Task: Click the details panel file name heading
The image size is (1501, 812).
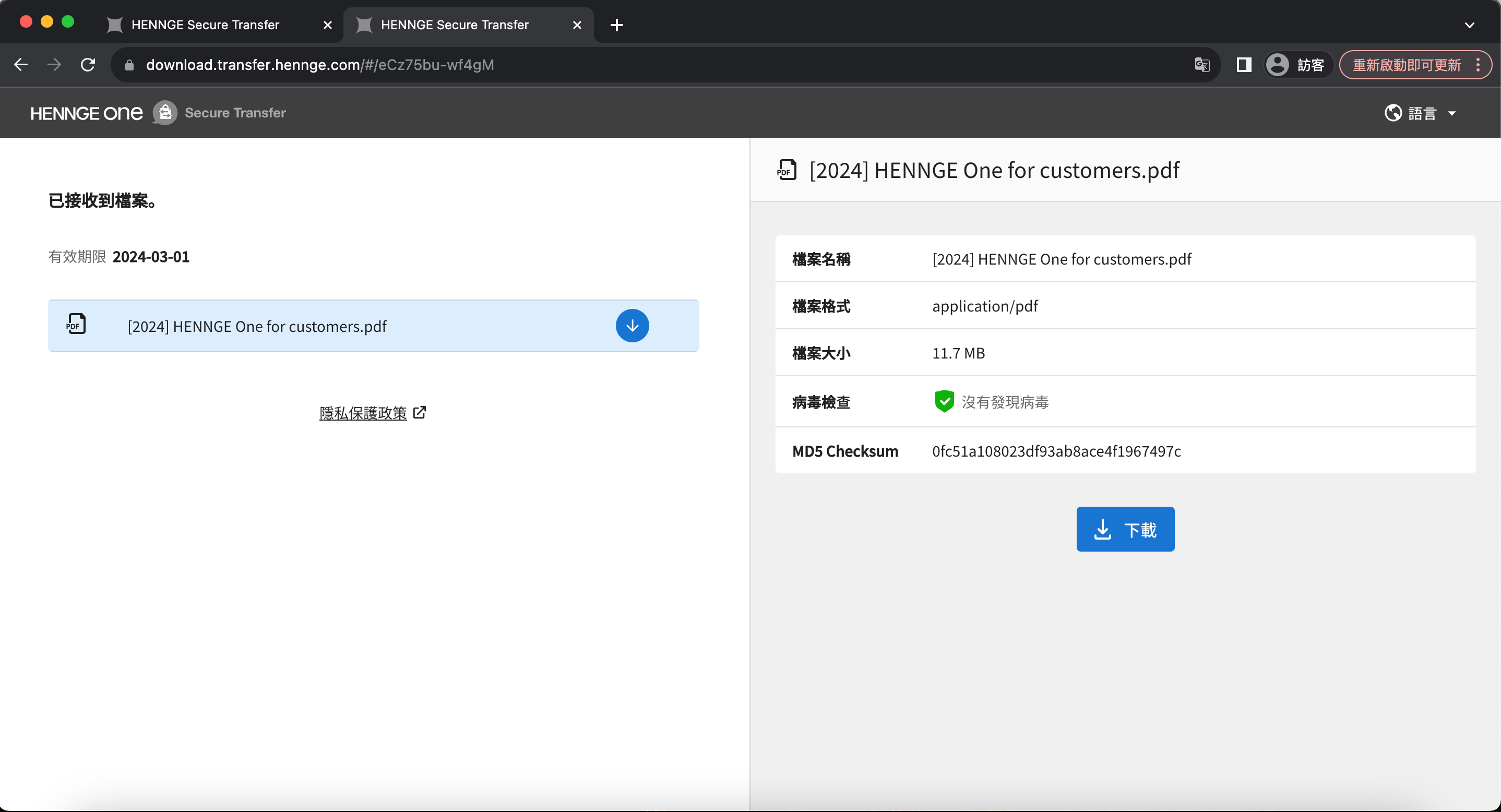Action: tap(994, 170)
